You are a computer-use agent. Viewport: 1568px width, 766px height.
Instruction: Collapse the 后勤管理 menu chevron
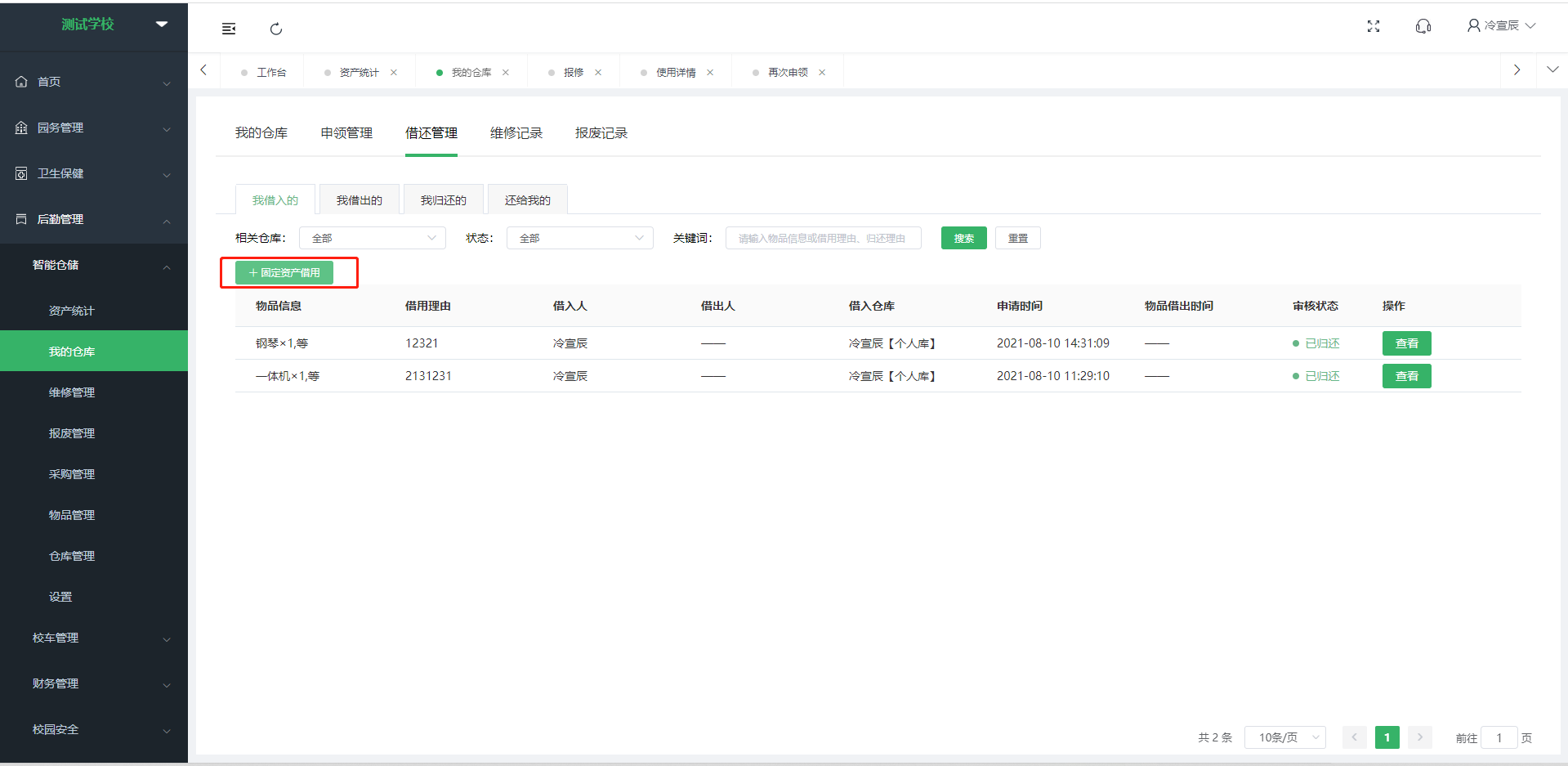(167, 221)
